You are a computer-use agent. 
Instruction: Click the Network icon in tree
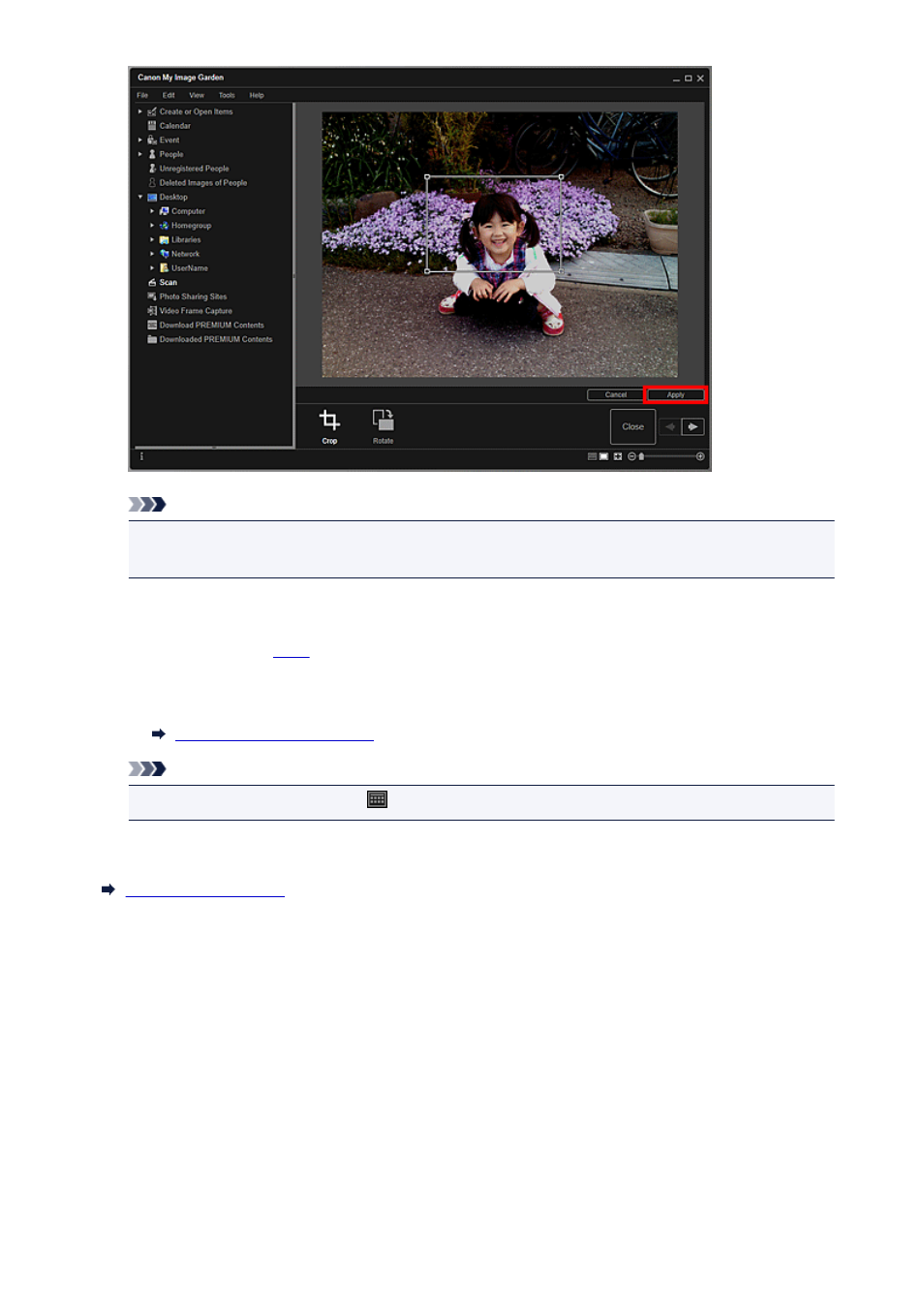click(165, 254)
